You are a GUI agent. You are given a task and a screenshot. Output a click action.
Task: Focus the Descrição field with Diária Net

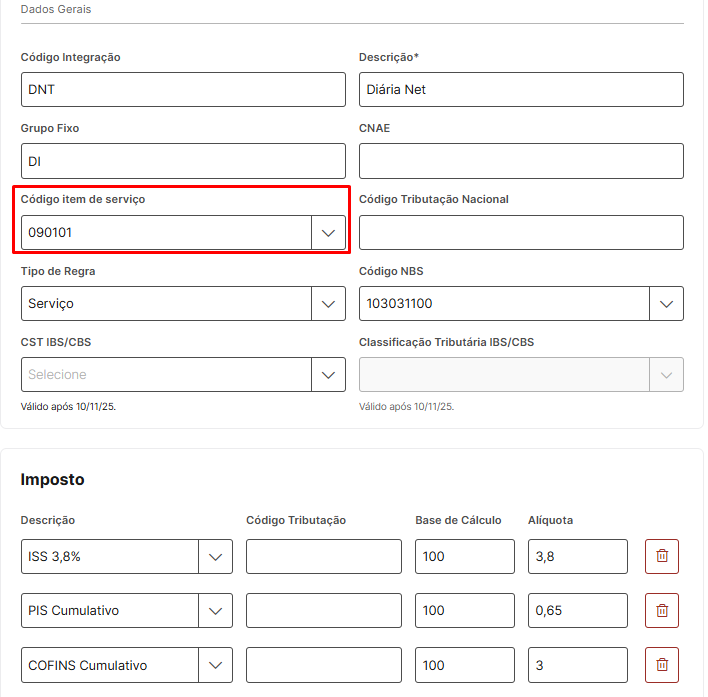pyautogui.click(x=521, y=90)
